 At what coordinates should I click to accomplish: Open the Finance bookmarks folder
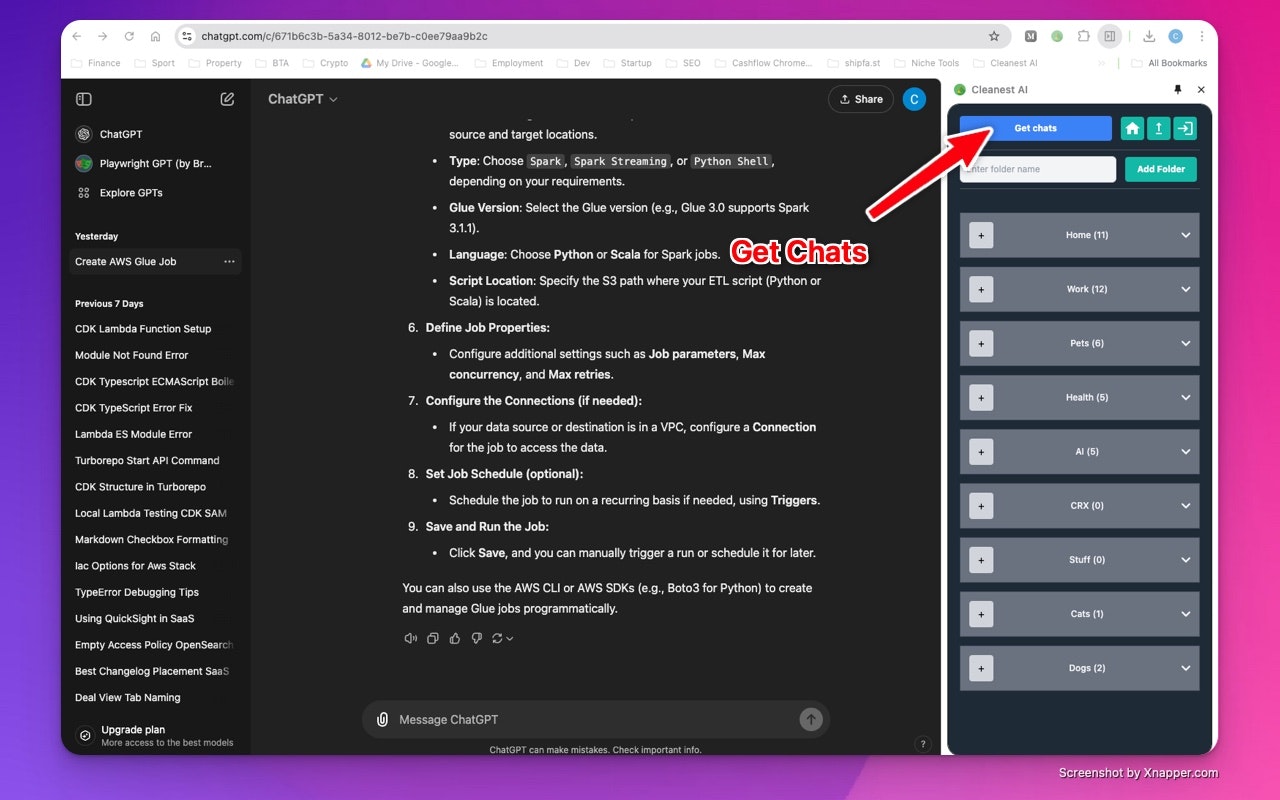coord(96,63)
